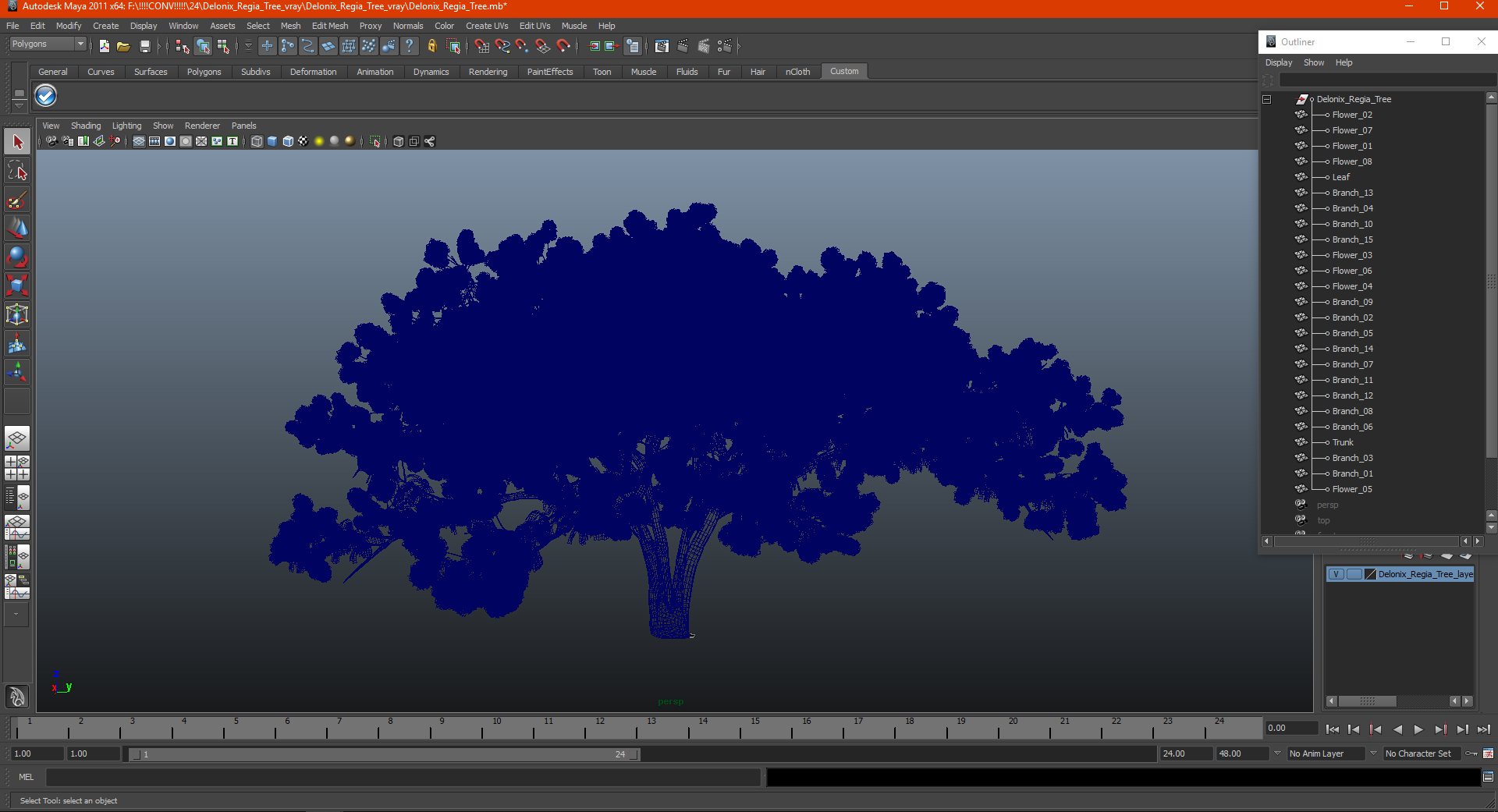Toggle visibility V box of Delonix_Regia_Tree layer
Screen dimensions: 1498x812
1336,574
